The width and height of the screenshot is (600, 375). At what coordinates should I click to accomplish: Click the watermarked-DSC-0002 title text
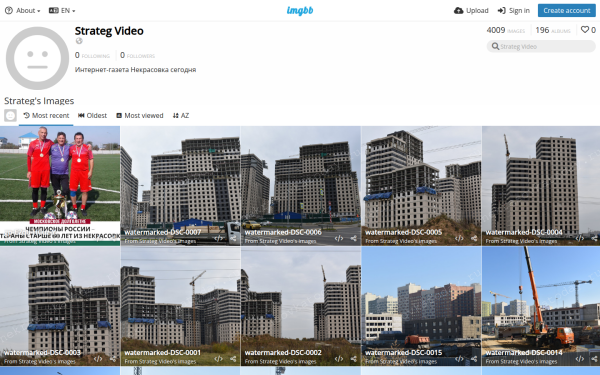pyautogui.click(x=283, y=353)
